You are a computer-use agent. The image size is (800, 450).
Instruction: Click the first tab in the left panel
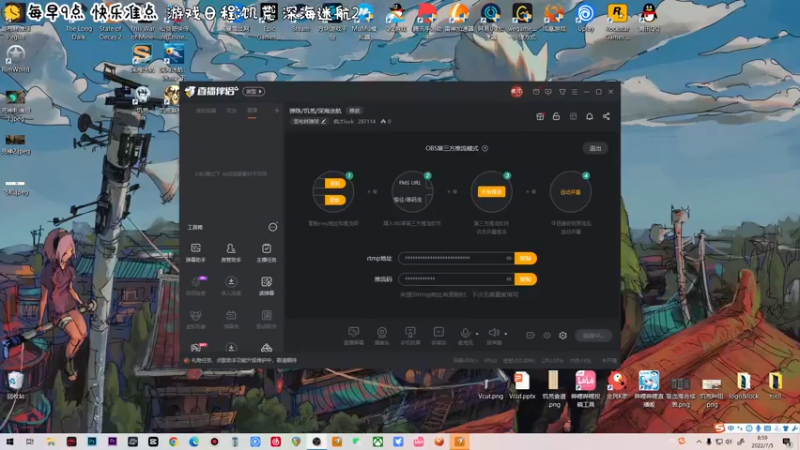206,111
